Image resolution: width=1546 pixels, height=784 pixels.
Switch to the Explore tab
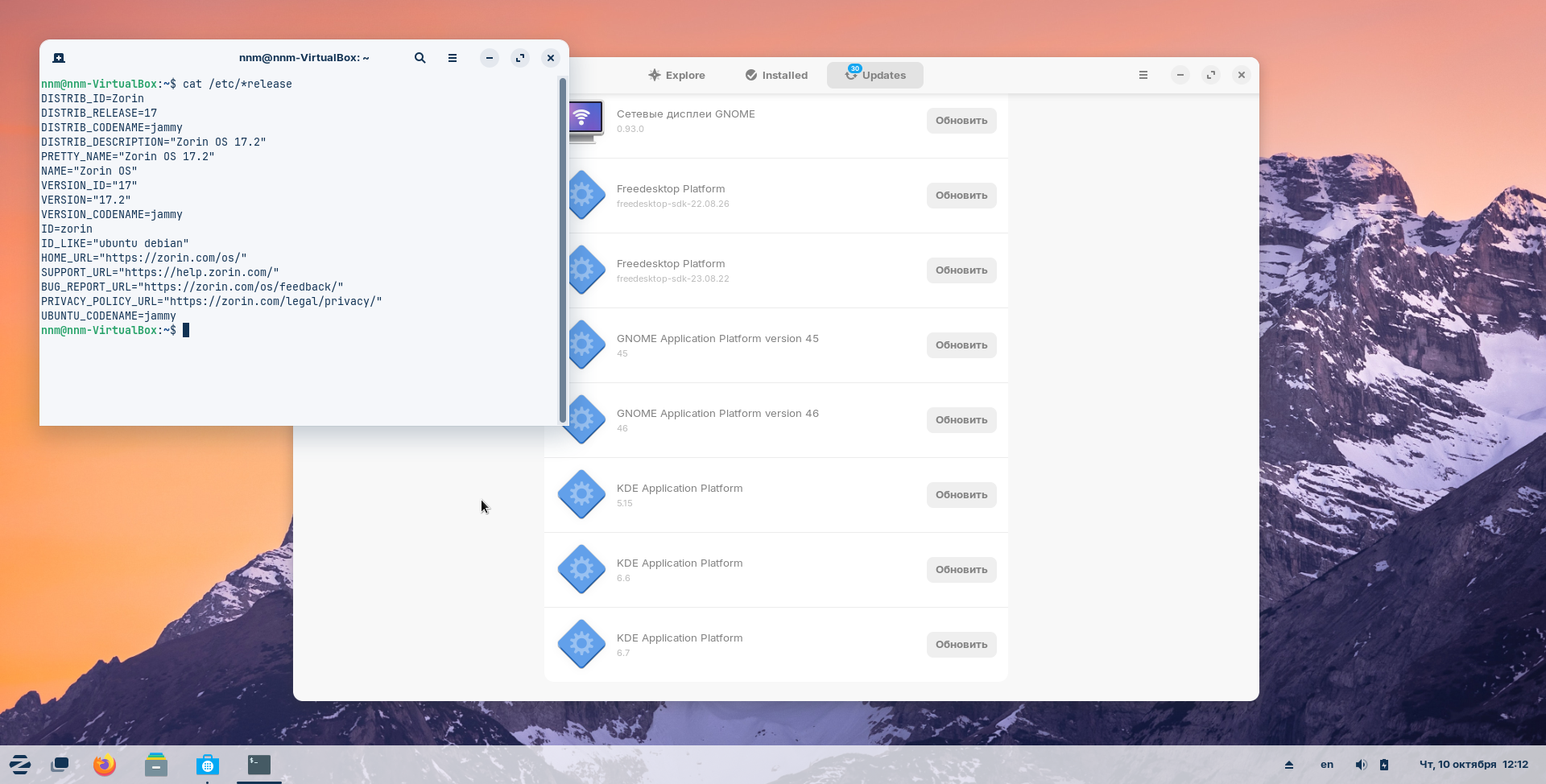point(676,75)
